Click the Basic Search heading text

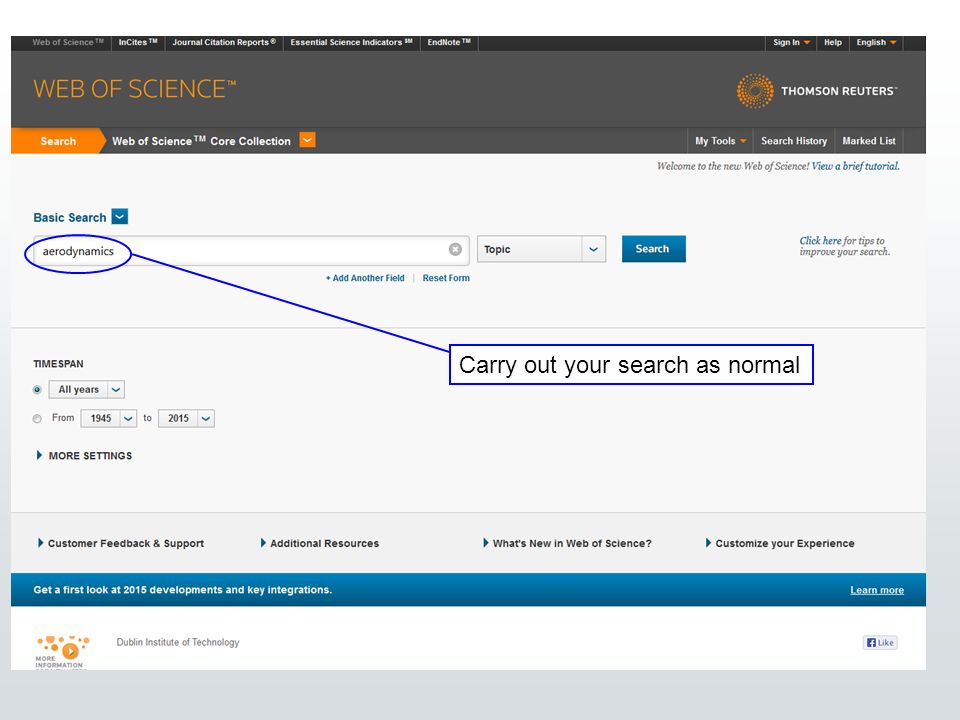tap(70, 217)
